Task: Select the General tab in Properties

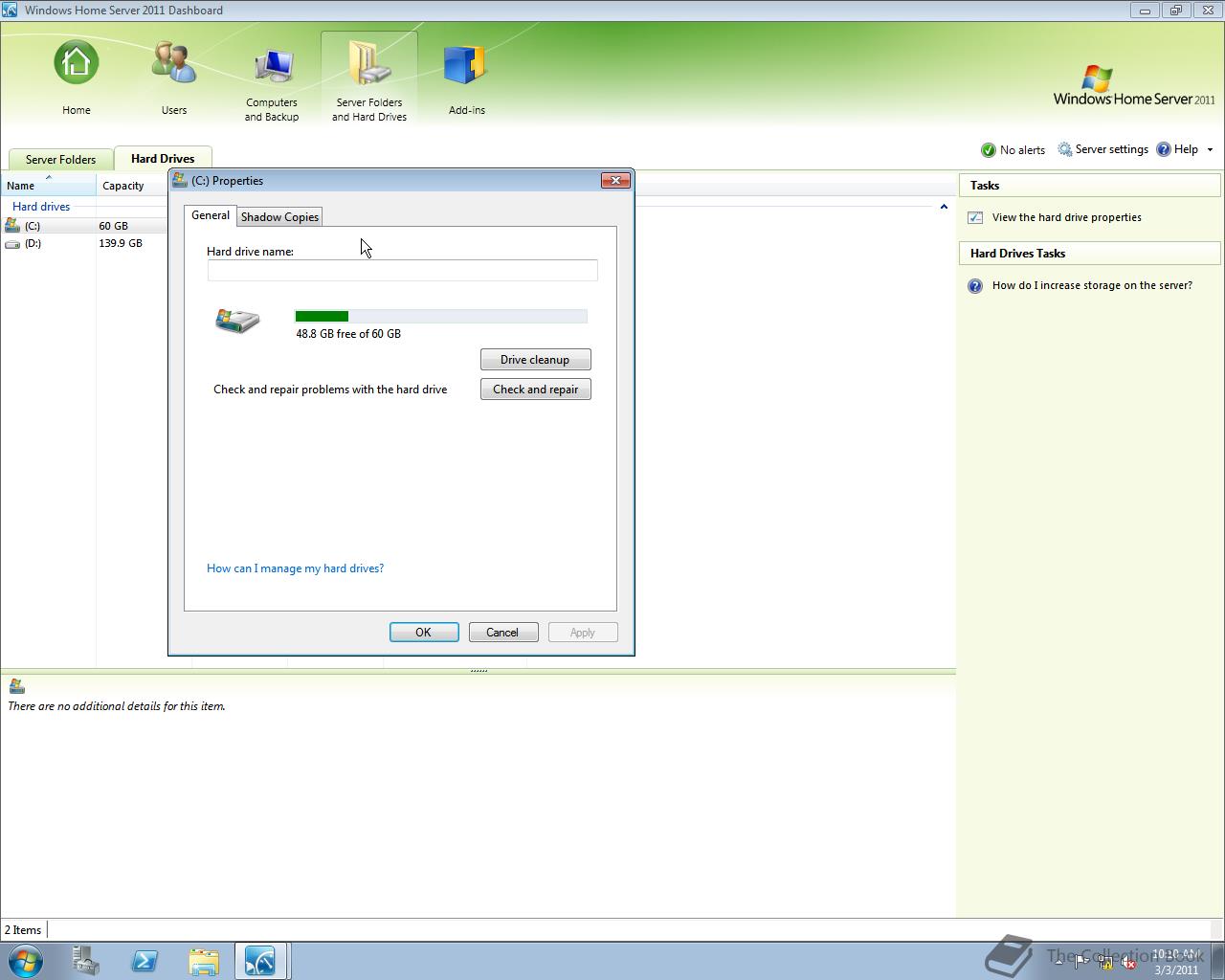Action: click(211, 215)
